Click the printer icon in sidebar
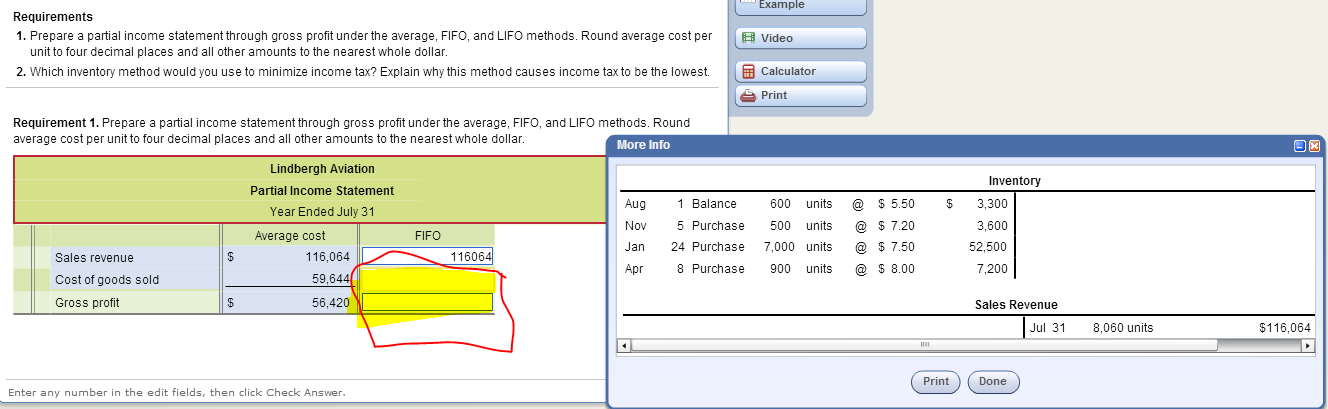The width and height of the screenshot is (1328, 409). pos(749,95)
